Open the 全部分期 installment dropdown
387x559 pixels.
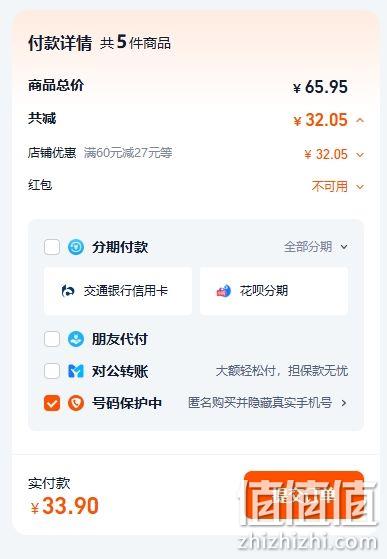[x=316, y=247]
